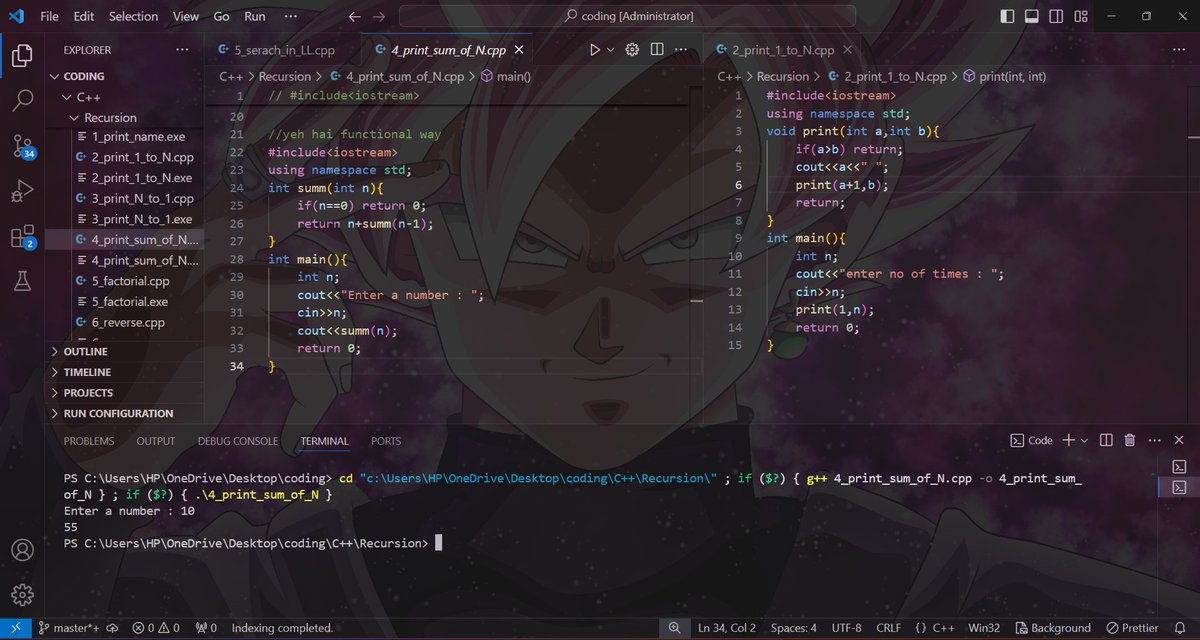
Task: Switch to PORTS panel tab
Action: coord(386,441)
